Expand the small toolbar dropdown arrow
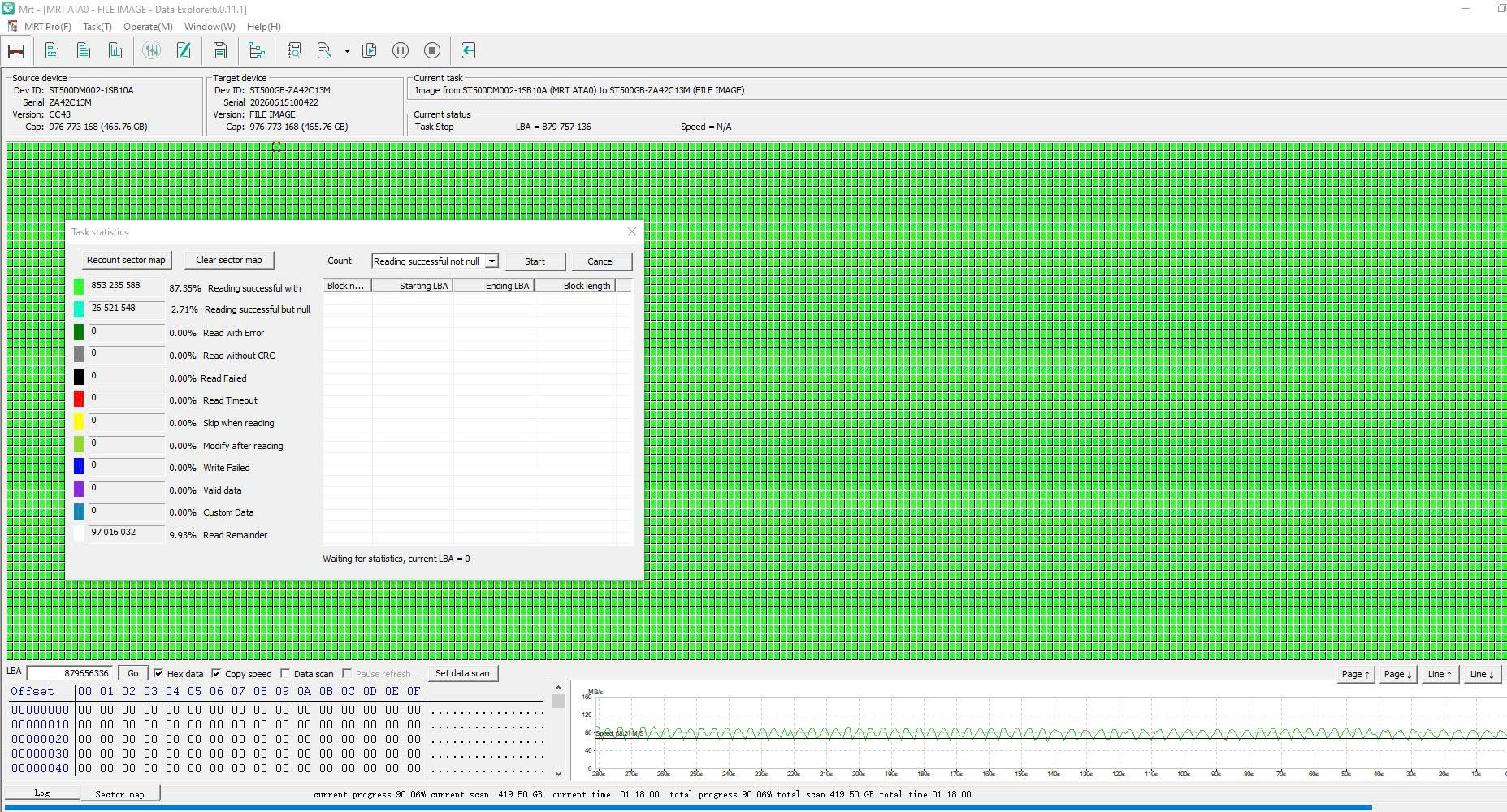 point(347,51)
